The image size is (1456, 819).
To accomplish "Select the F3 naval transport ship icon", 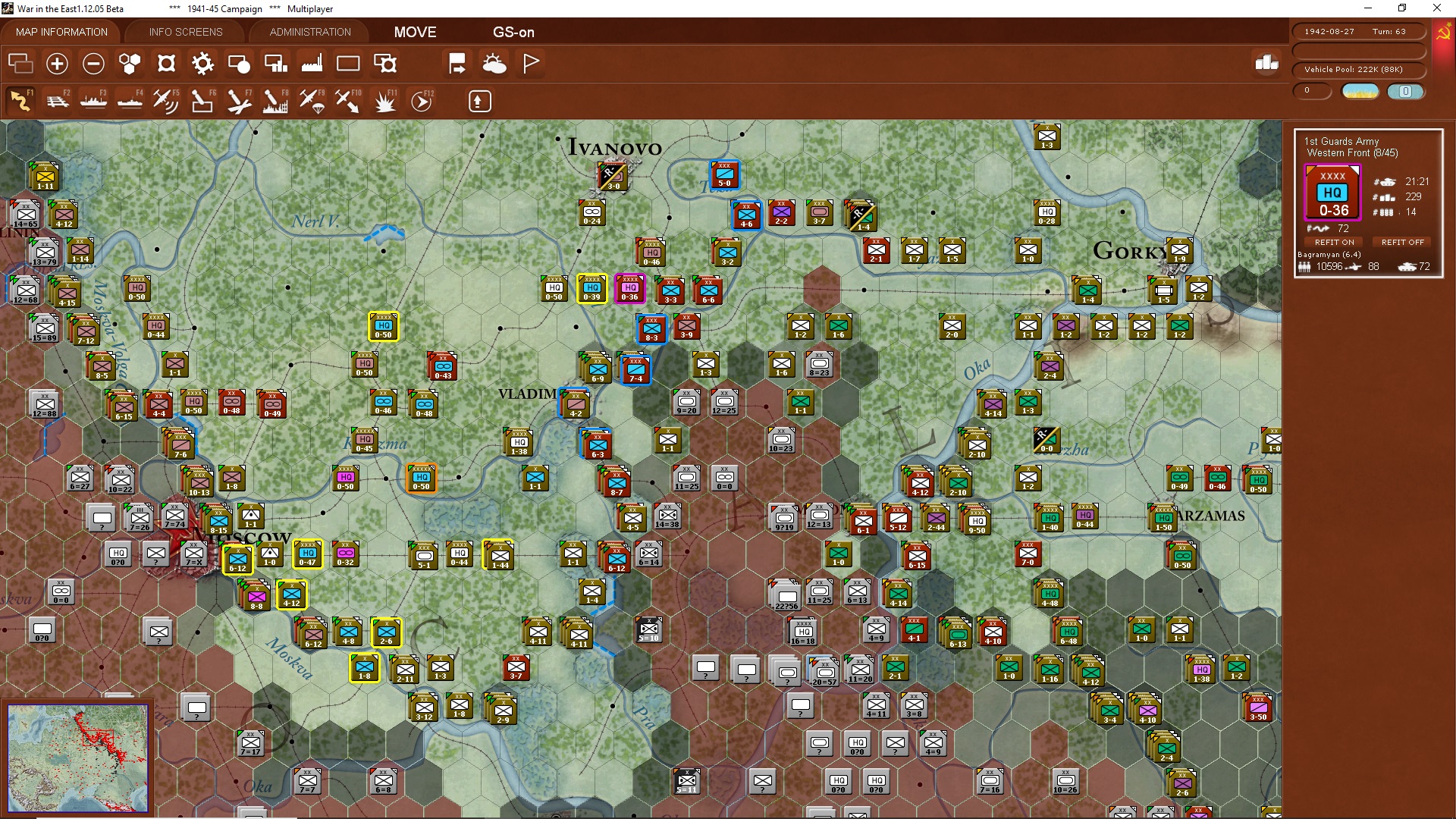I will (x=93, y=101).
